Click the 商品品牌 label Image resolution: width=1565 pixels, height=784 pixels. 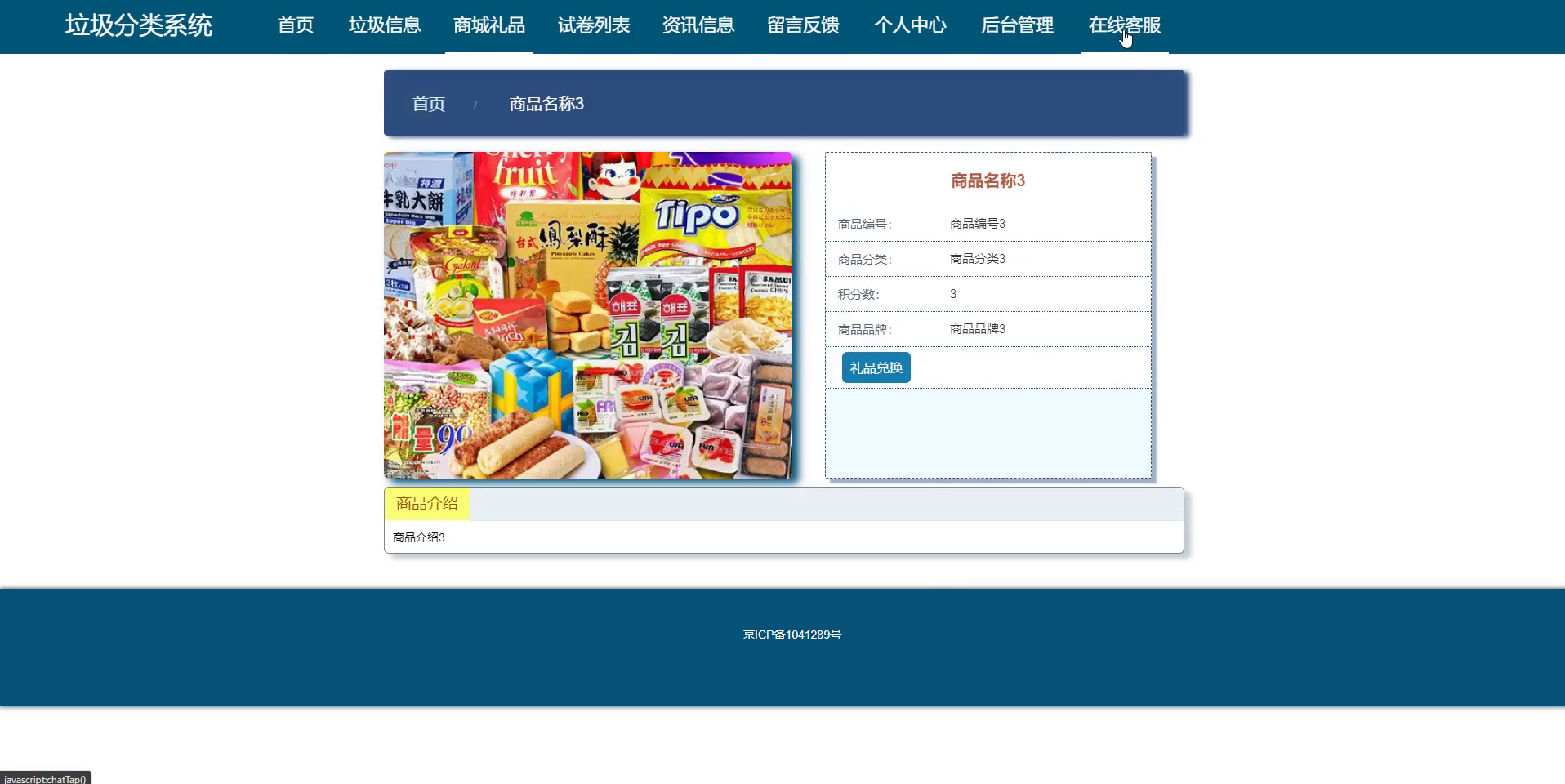(865, 329)
